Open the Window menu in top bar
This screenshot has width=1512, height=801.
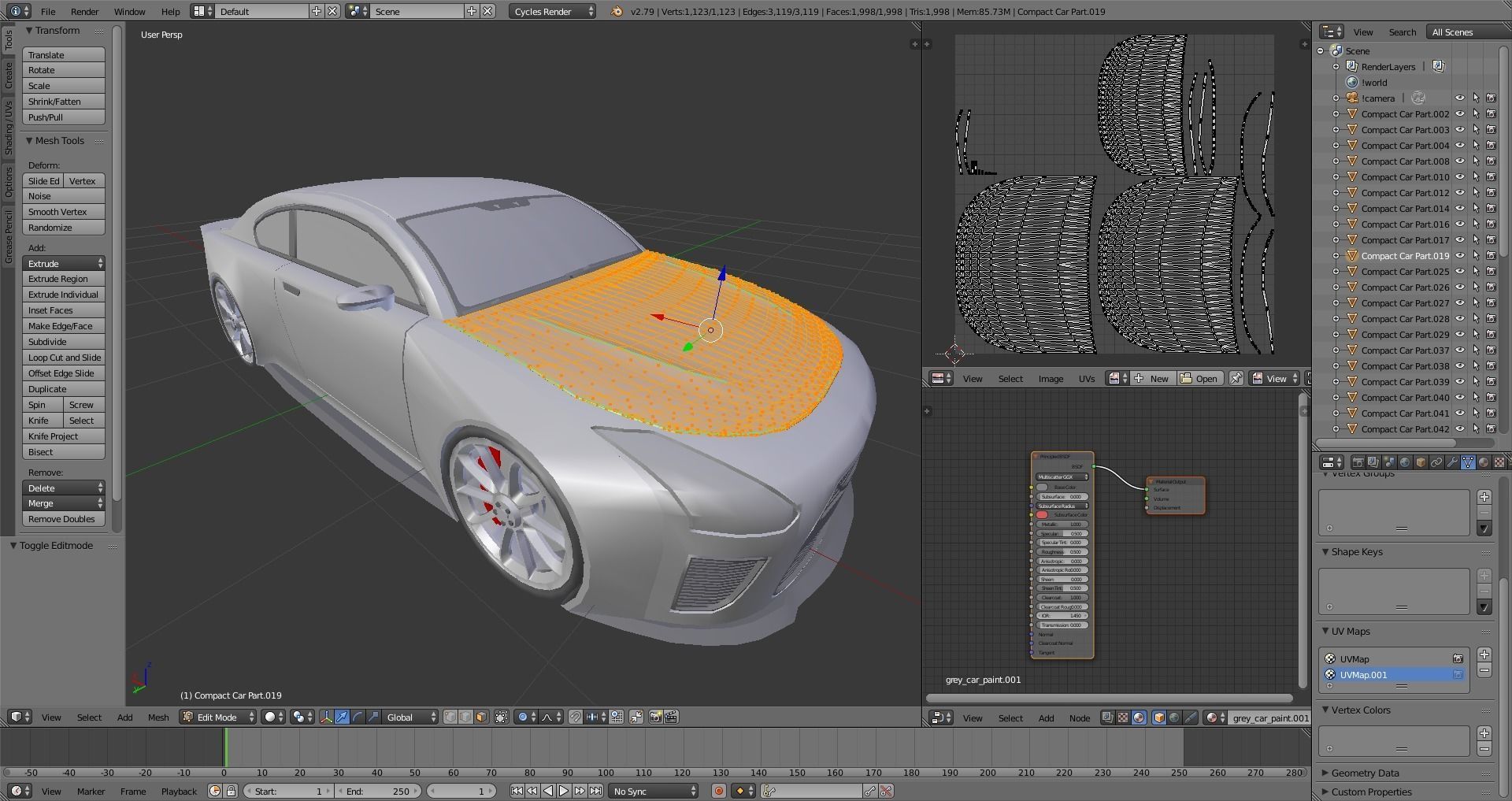(129, 12)
